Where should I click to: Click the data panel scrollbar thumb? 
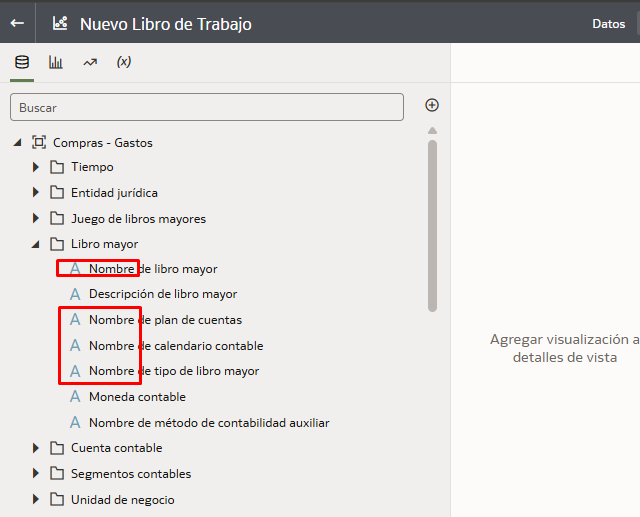pyautogui.click(x=433, y=226)
